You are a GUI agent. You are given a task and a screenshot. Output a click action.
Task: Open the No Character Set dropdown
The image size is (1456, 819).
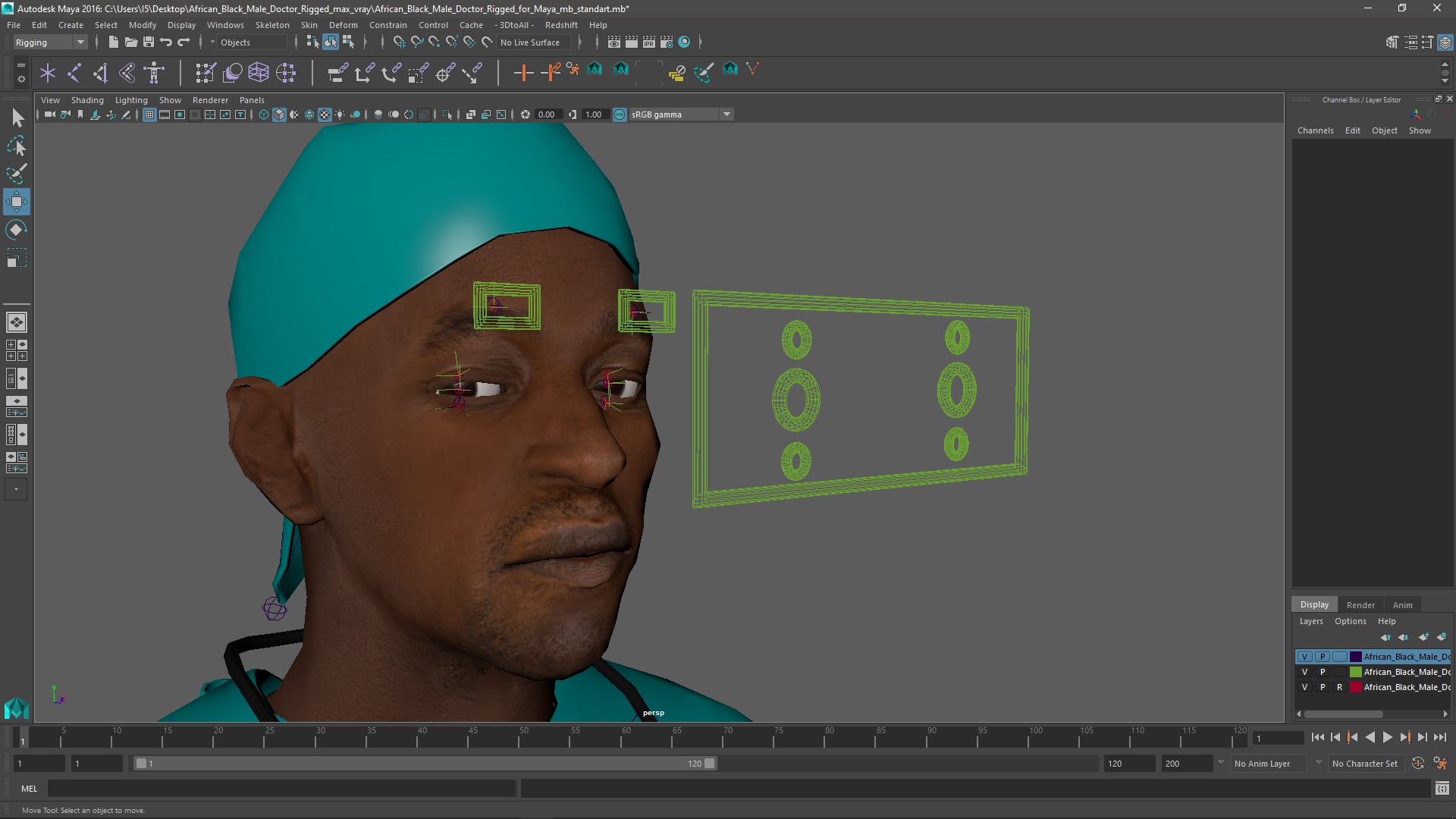click(1365, 764)
